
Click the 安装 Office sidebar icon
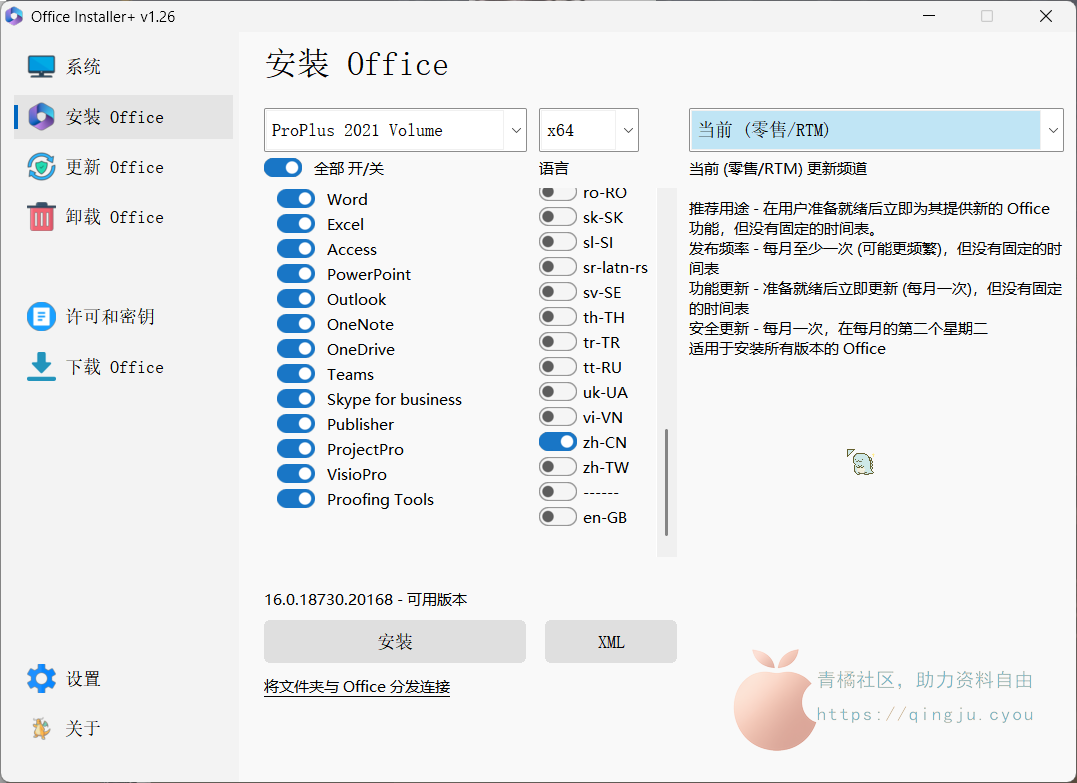tap(41, 117)
